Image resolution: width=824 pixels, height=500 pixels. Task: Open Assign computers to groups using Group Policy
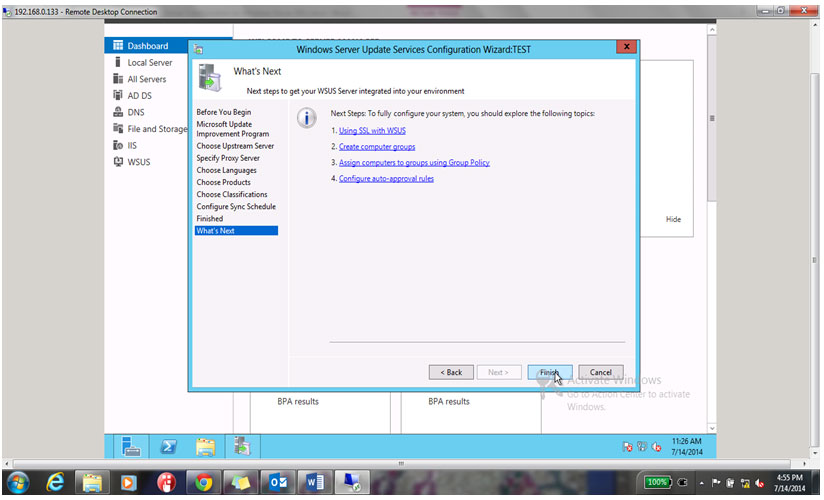point(414,162)
